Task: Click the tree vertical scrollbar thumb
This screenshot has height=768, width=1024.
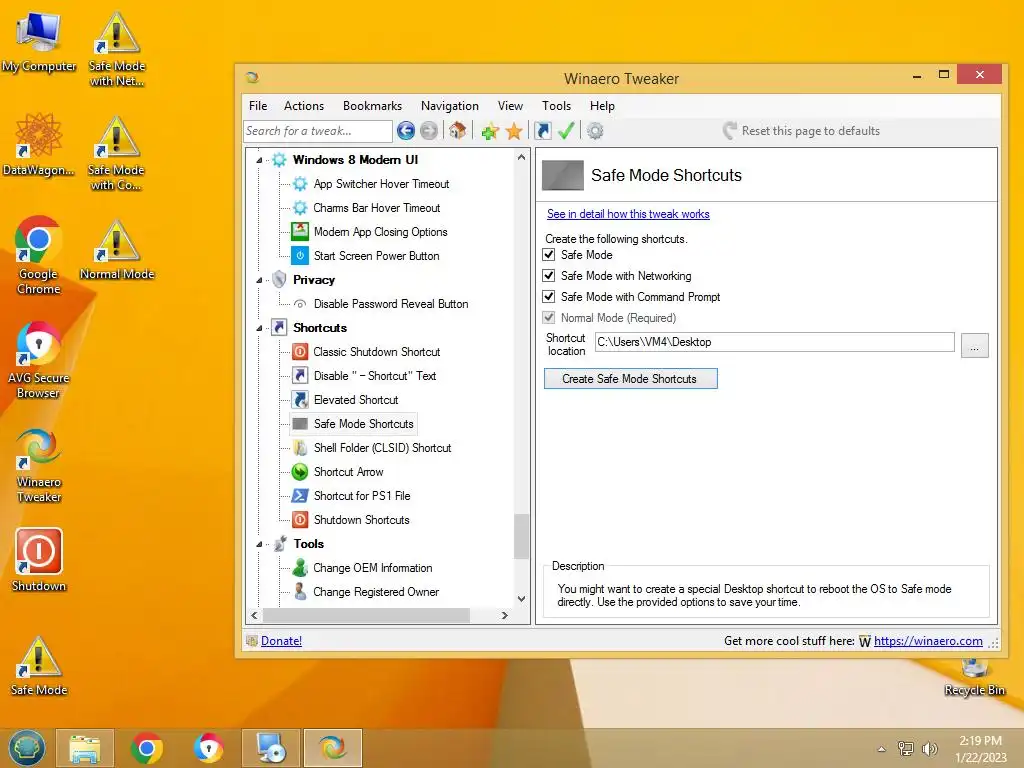Action: (x=520, y=537)
